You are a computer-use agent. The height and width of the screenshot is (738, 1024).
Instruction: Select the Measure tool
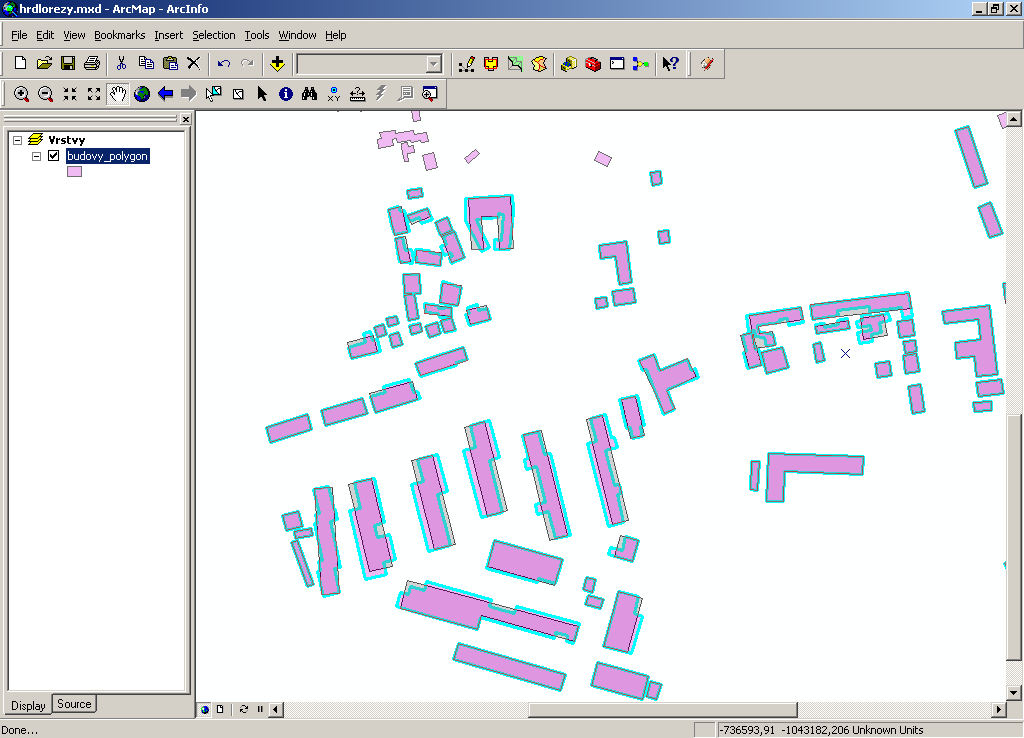357,94
